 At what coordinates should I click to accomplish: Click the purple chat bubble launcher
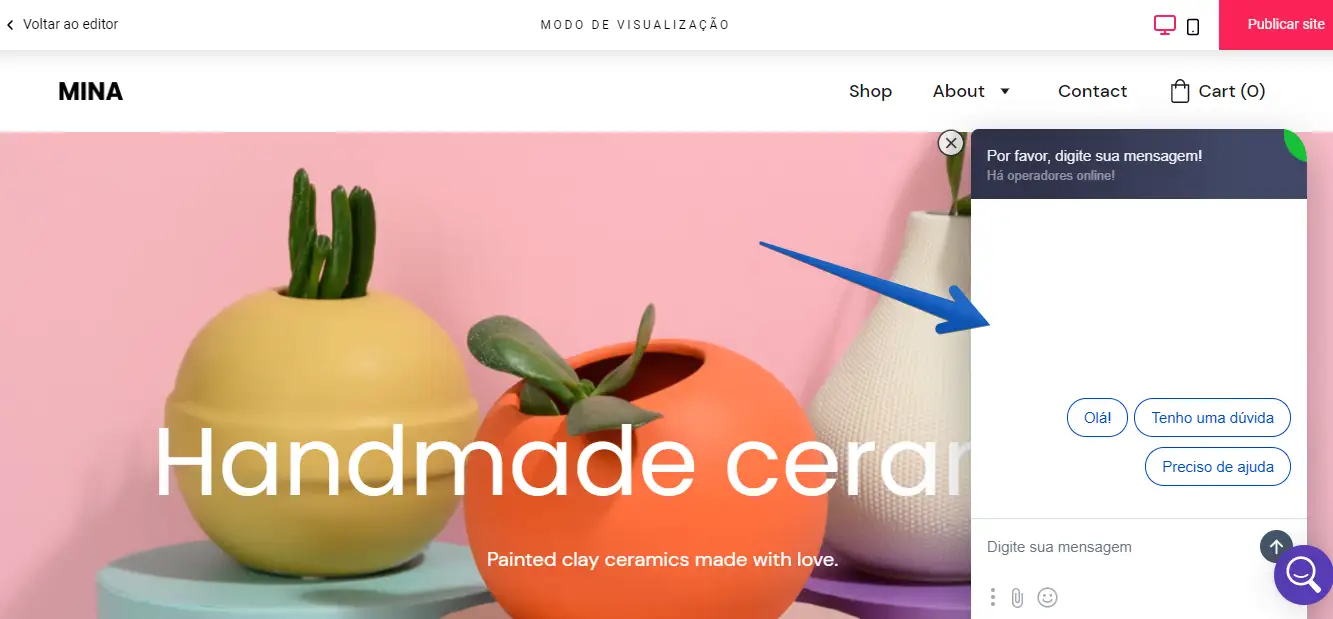coord(1304,575)
